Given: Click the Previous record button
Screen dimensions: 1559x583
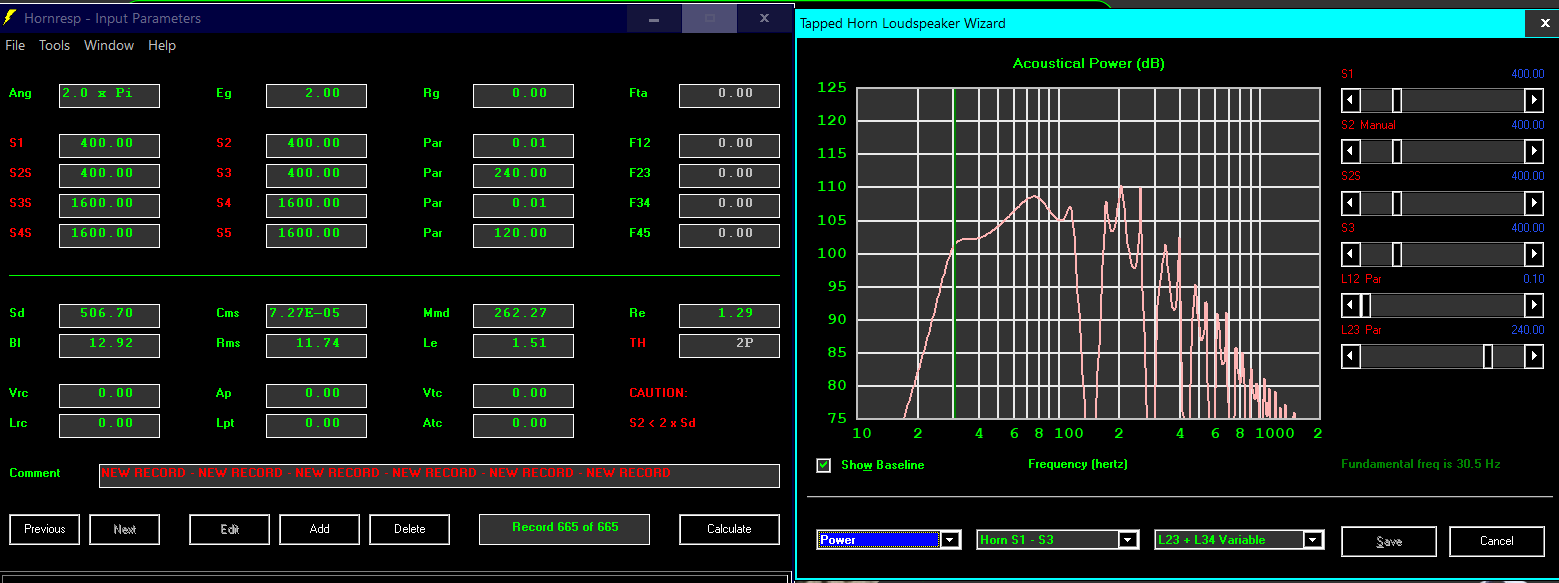Looking at the screenshot, I should [x=45, y=529].
